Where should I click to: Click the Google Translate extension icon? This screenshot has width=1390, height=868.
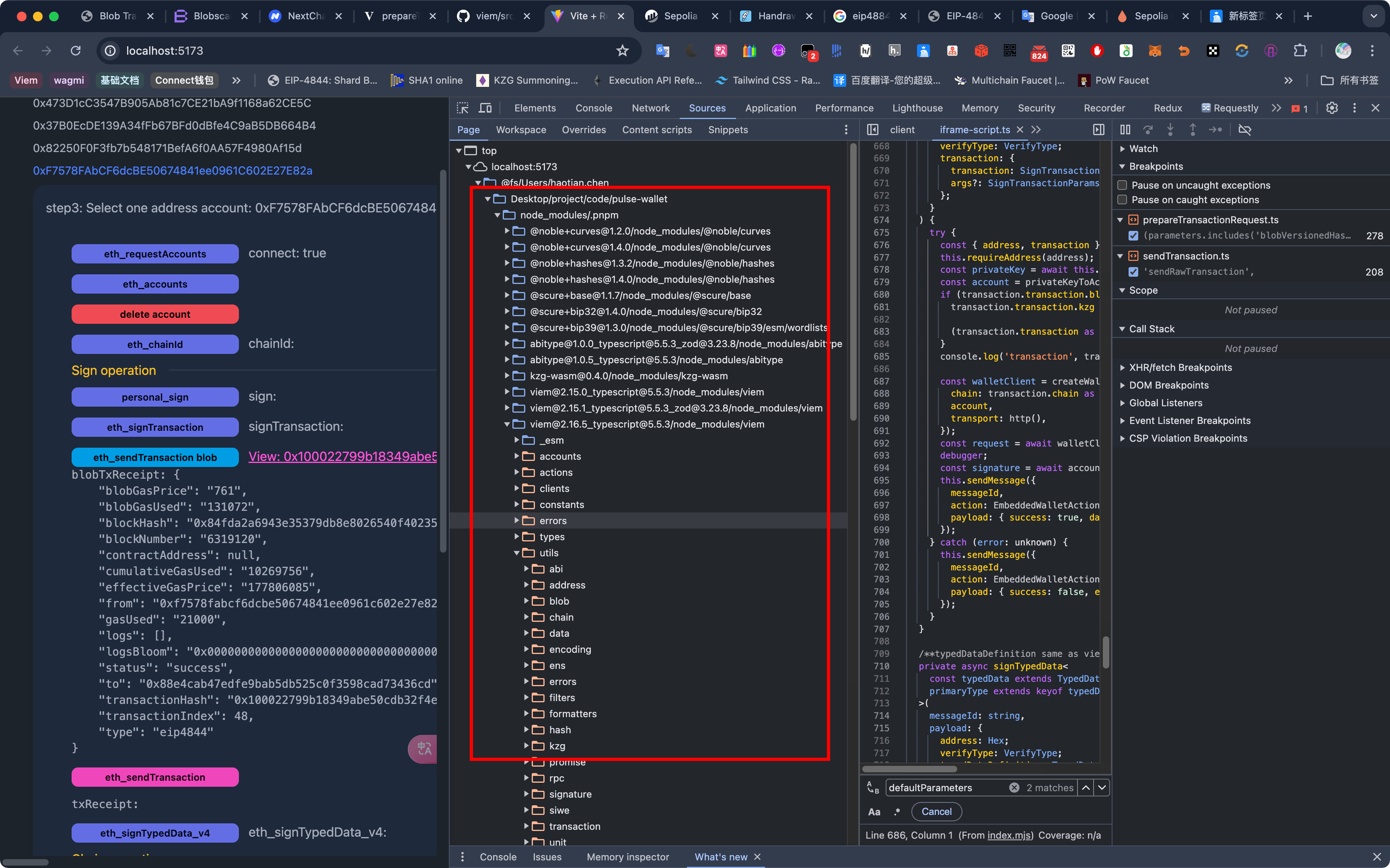click(663, 51)
